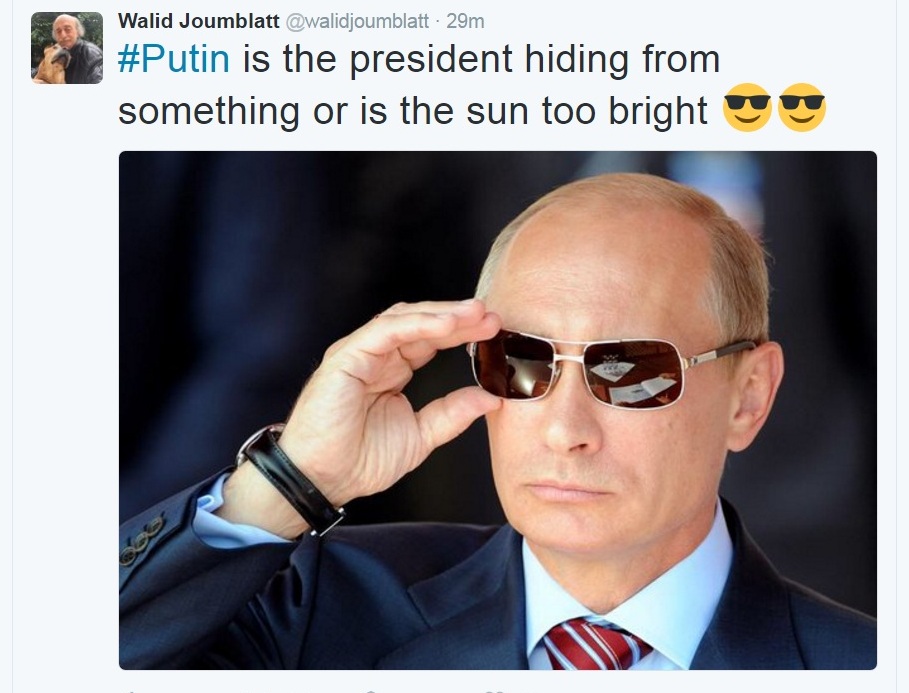
Task: Click the cut-off reply icon below photo
Action: click(x=131, y=691)
